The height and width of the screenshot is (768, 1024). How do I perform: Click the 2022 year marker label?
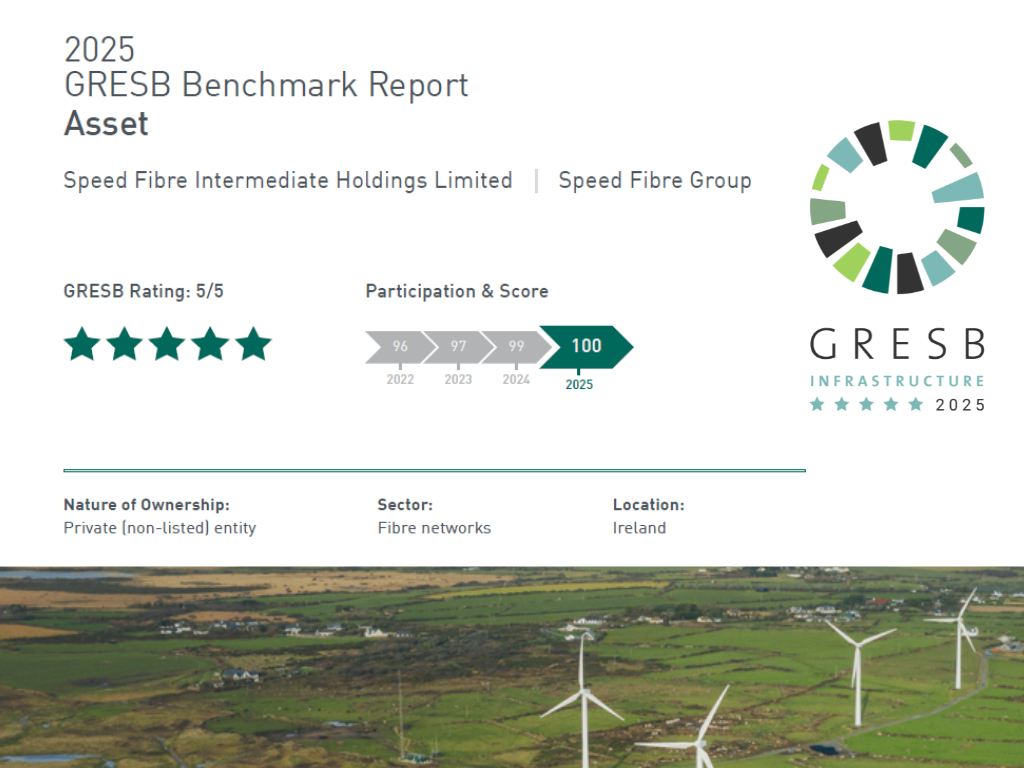(400, 380)
